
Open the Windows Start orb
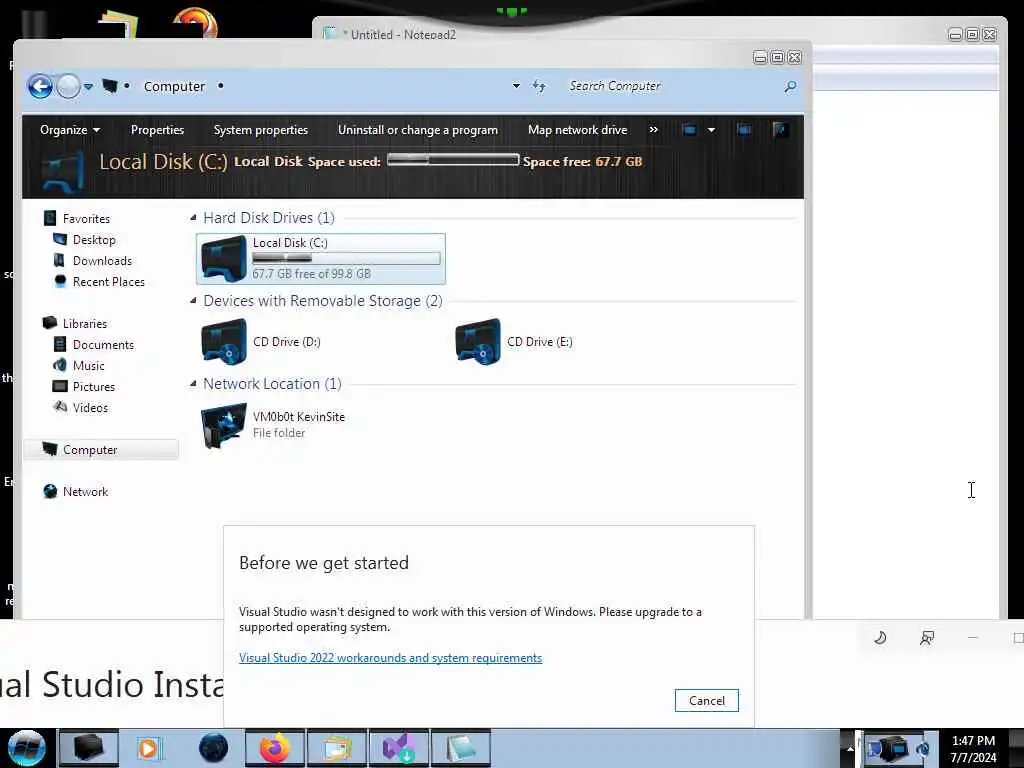[x=27, y=748]
